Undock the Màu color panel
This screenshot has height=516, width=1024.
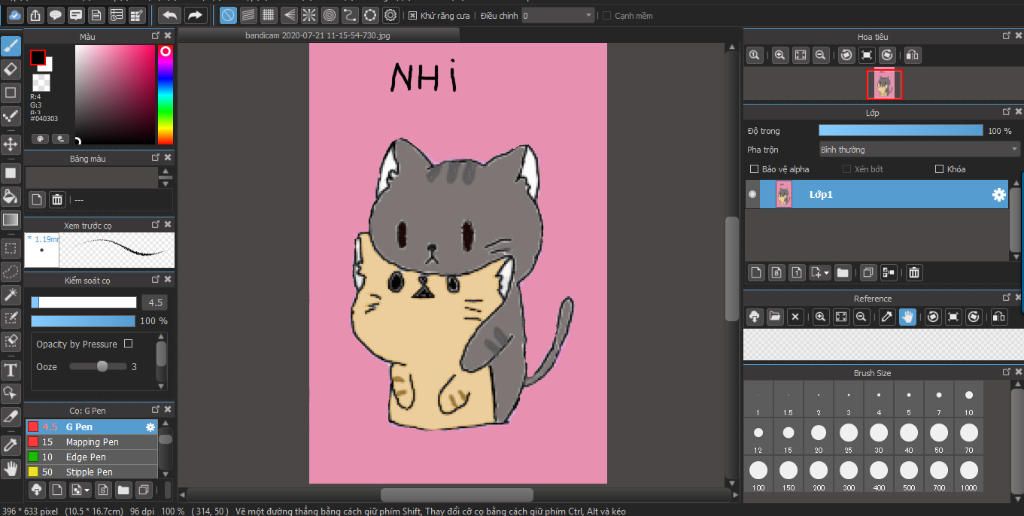coord(155,36)
